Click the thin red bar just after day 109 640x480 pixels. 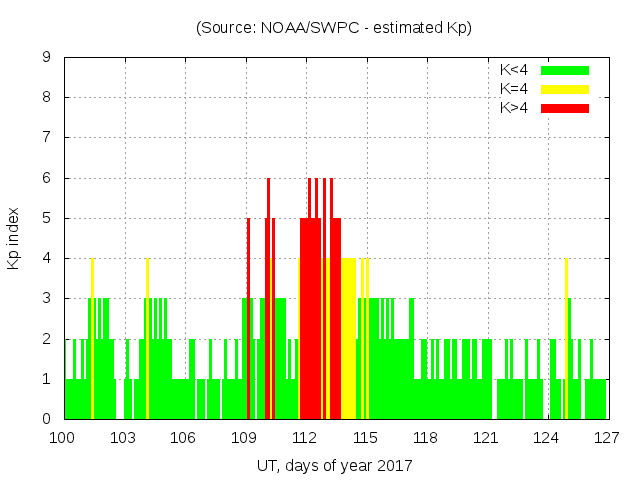tap(249, 320)
